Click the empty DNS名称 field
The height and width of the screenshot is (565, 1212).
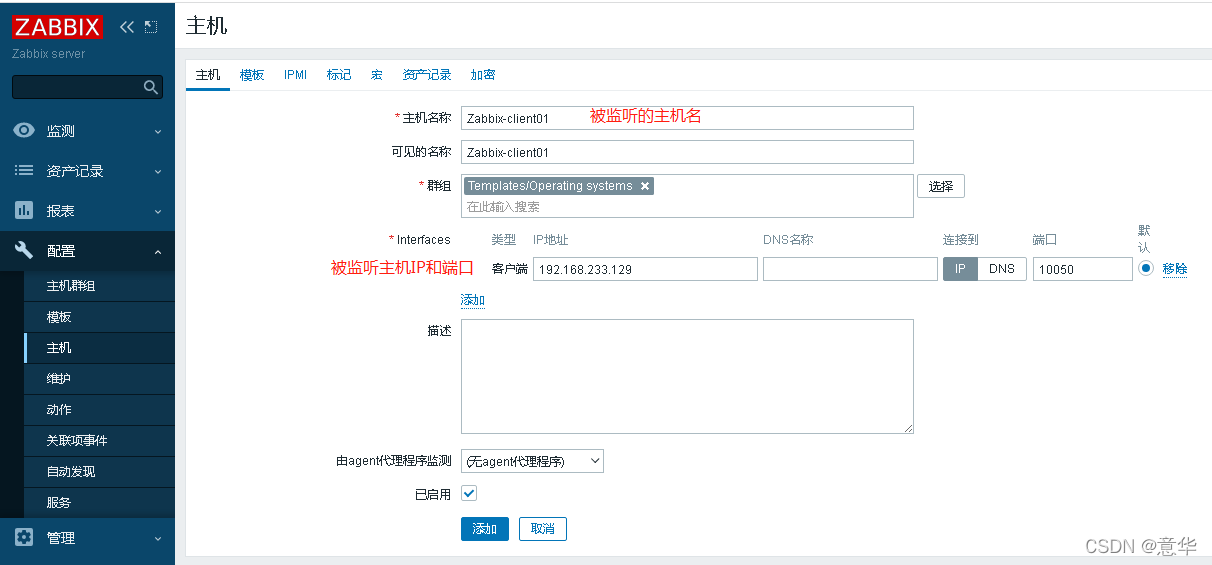(850, 269)
